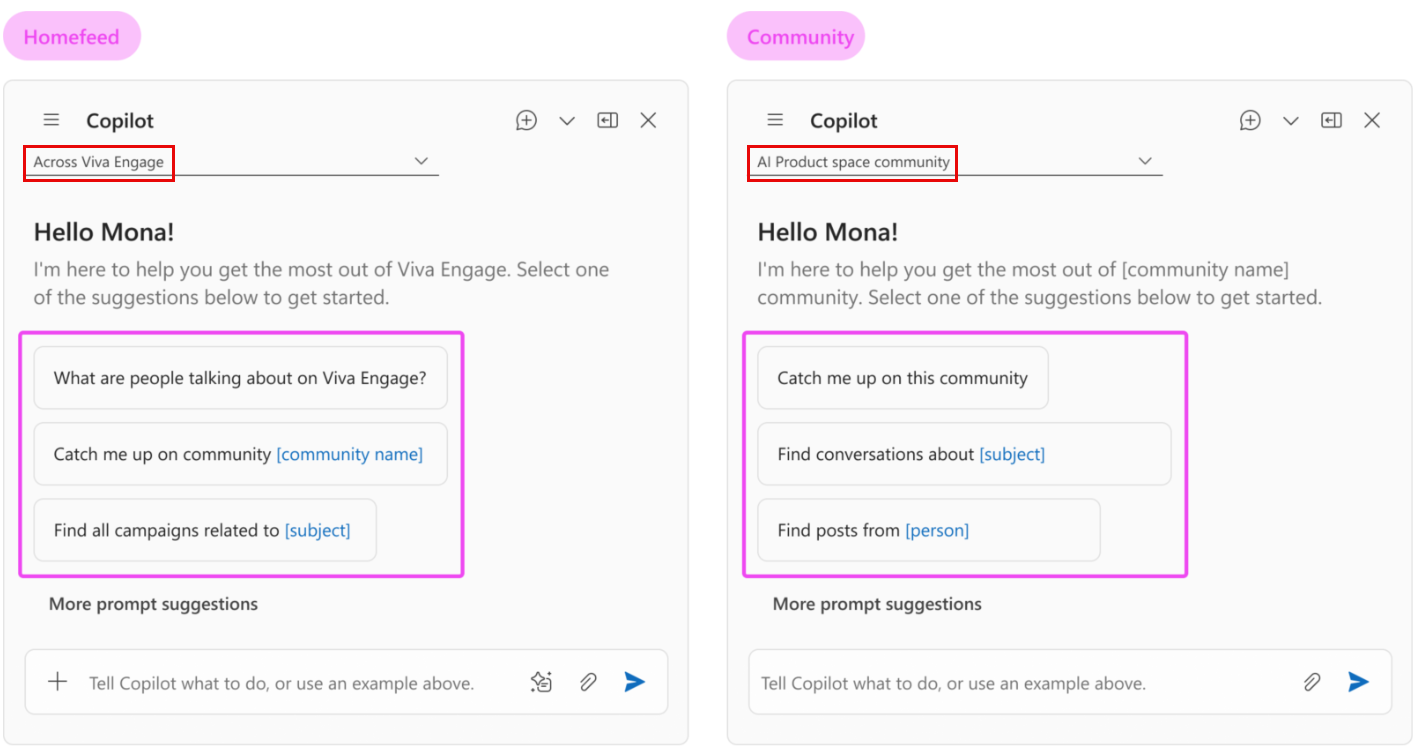Screen dimensions: 1416x750
Task: Attach a file in the Community Copilot input
Action: pyautogui.click(x=1312, y=681)
